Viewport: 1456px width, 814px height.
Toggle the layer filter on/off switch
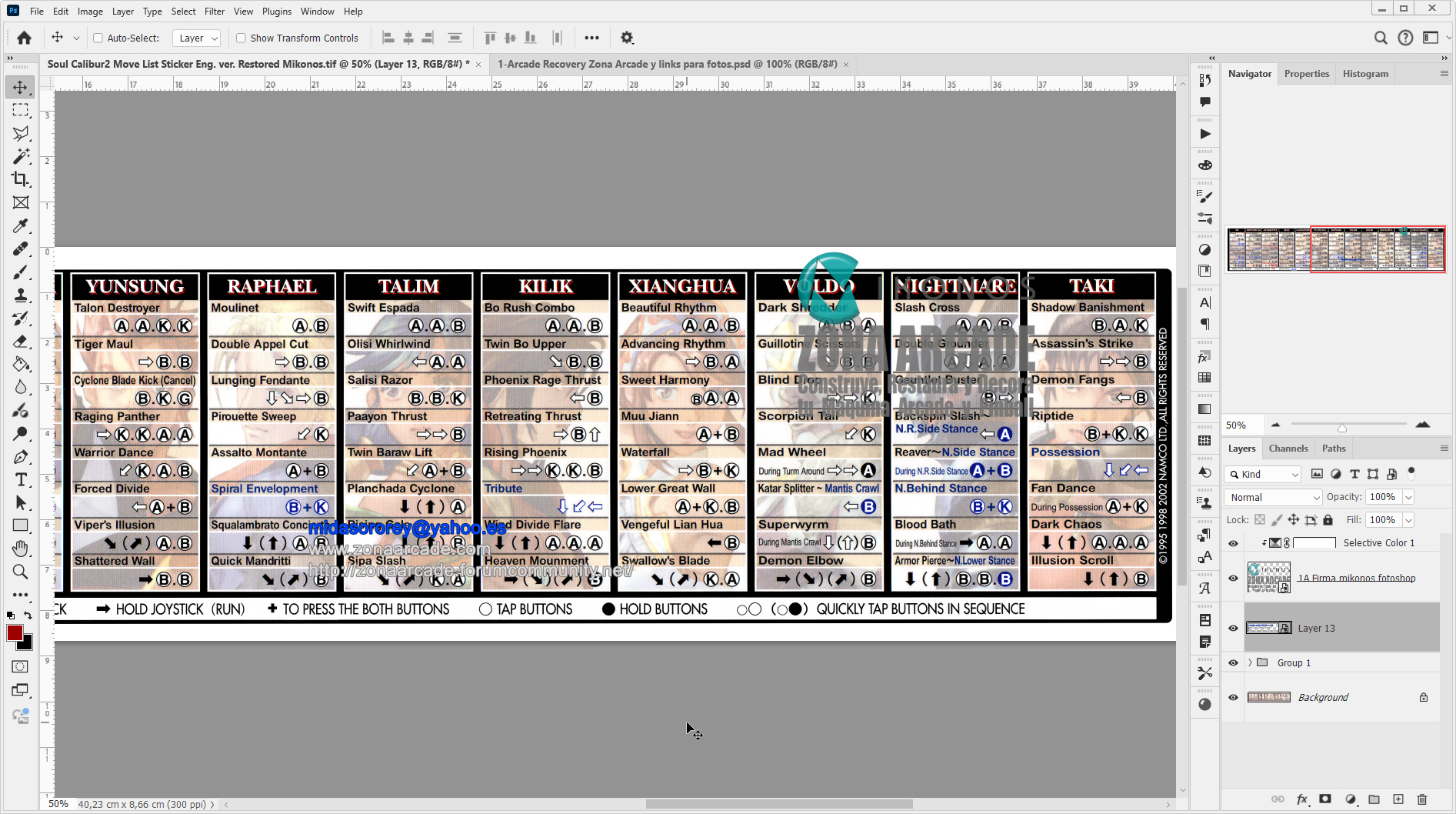(1411, 472)
